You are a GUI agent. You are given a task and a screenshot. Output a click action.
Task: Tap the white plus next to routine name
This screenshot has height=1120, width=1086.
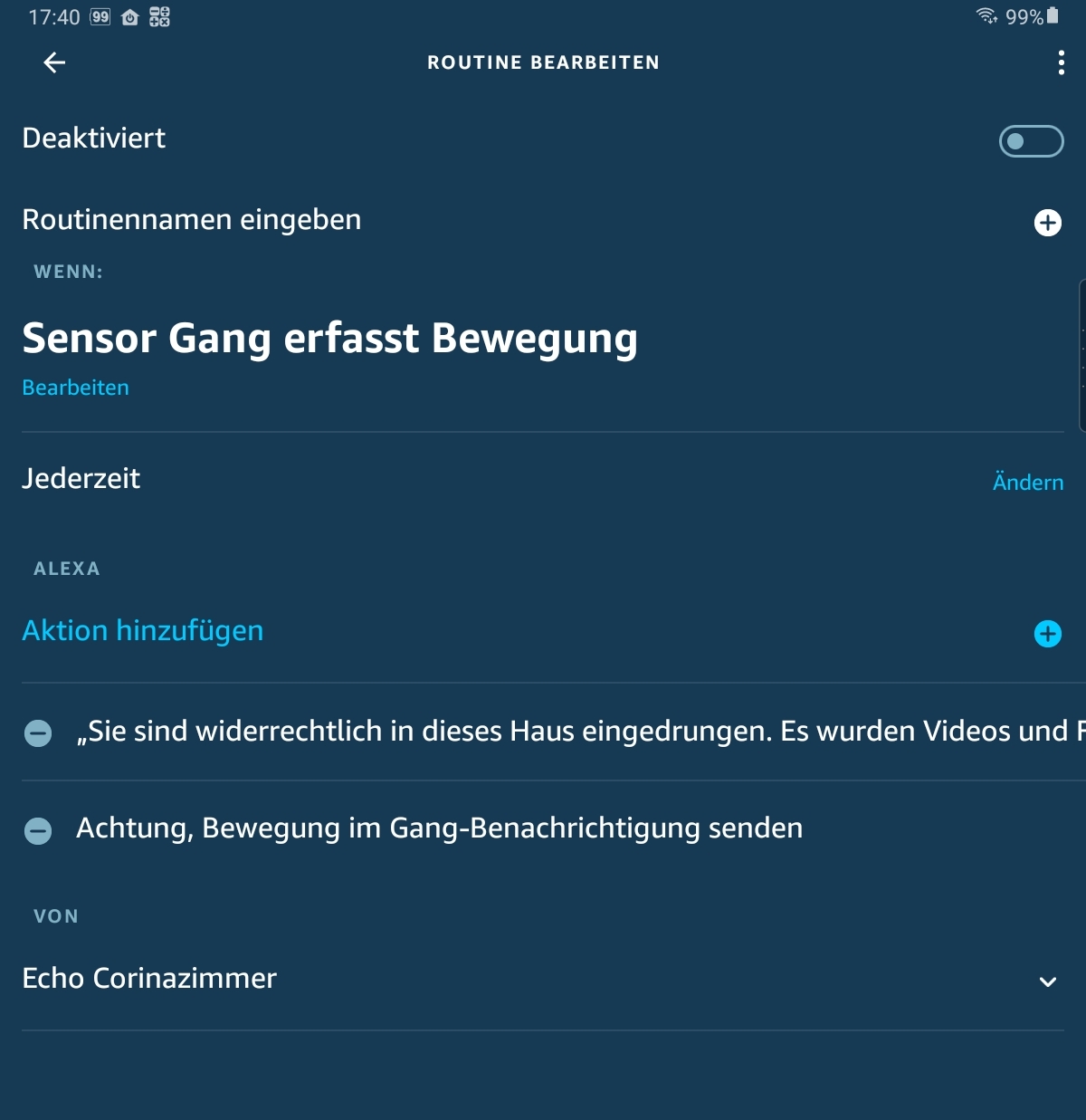1047,223
